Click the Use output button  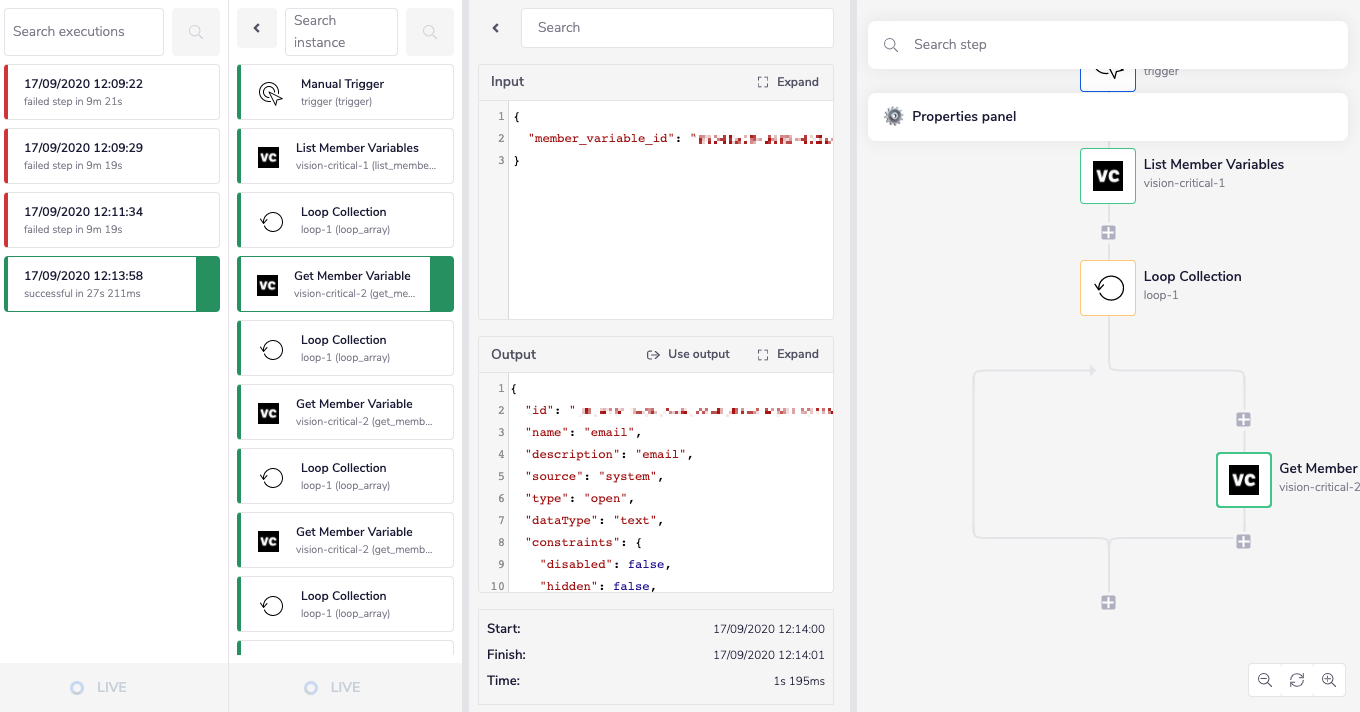688,354
